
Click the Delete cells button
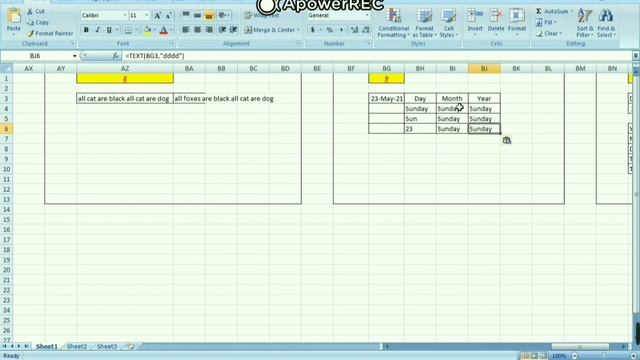click(x=496, y=22)
